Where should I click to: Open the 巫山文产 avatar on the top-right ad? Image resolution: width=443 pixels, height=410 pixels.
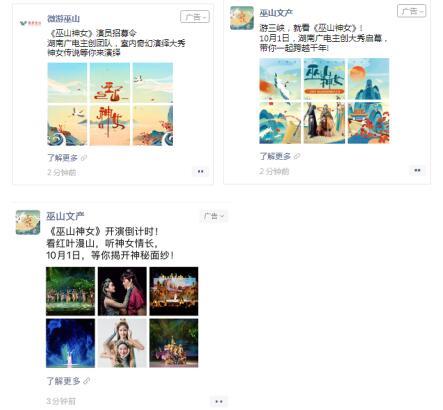click(x=242, y=18)
